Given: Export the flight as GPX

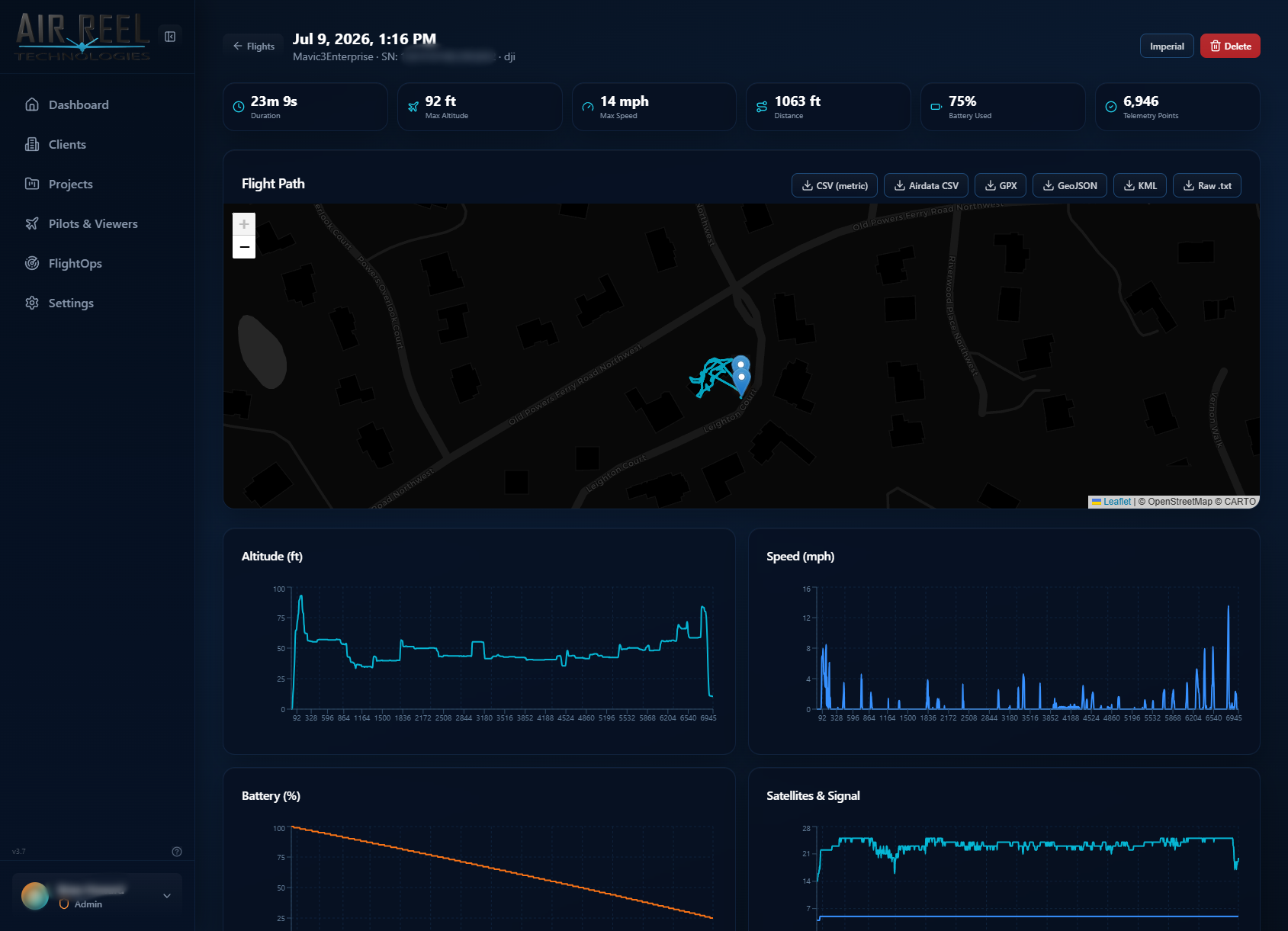Looking at the screenshot, I should click(1001, 185).
